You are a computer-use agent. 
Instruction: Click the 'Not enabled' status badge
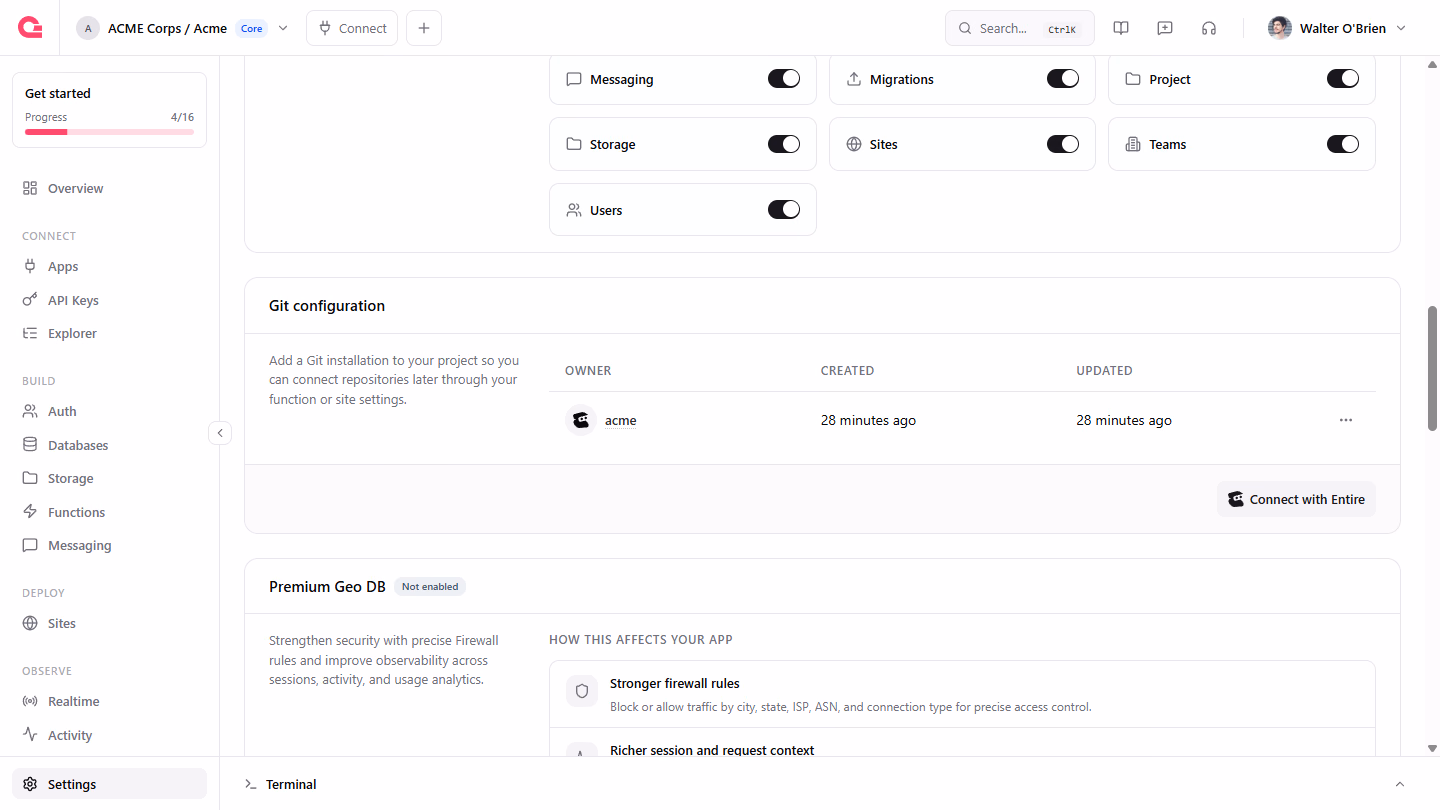coord(430,587)
